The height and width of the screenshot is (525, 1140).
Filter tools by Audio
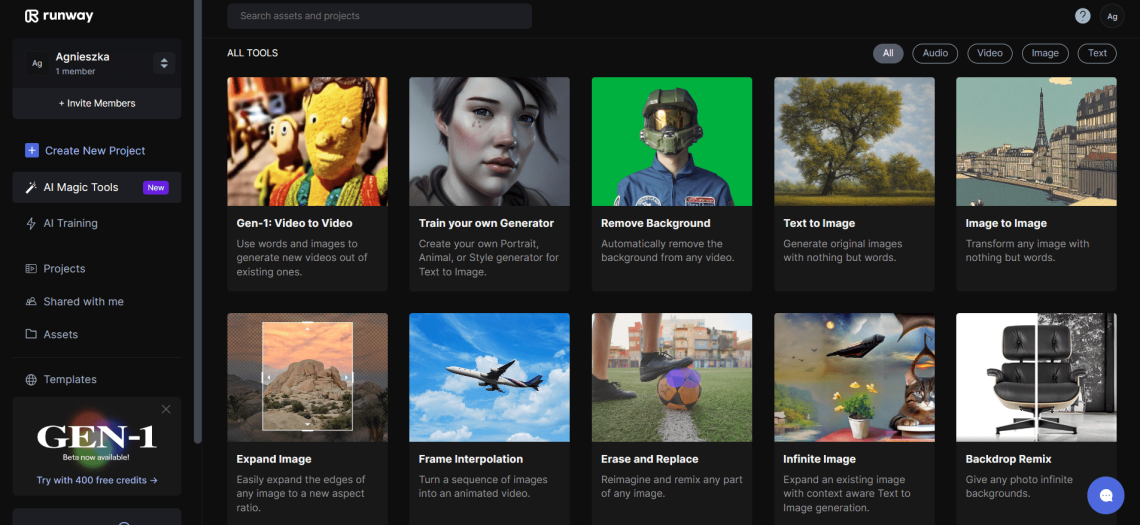coord(935,54)
